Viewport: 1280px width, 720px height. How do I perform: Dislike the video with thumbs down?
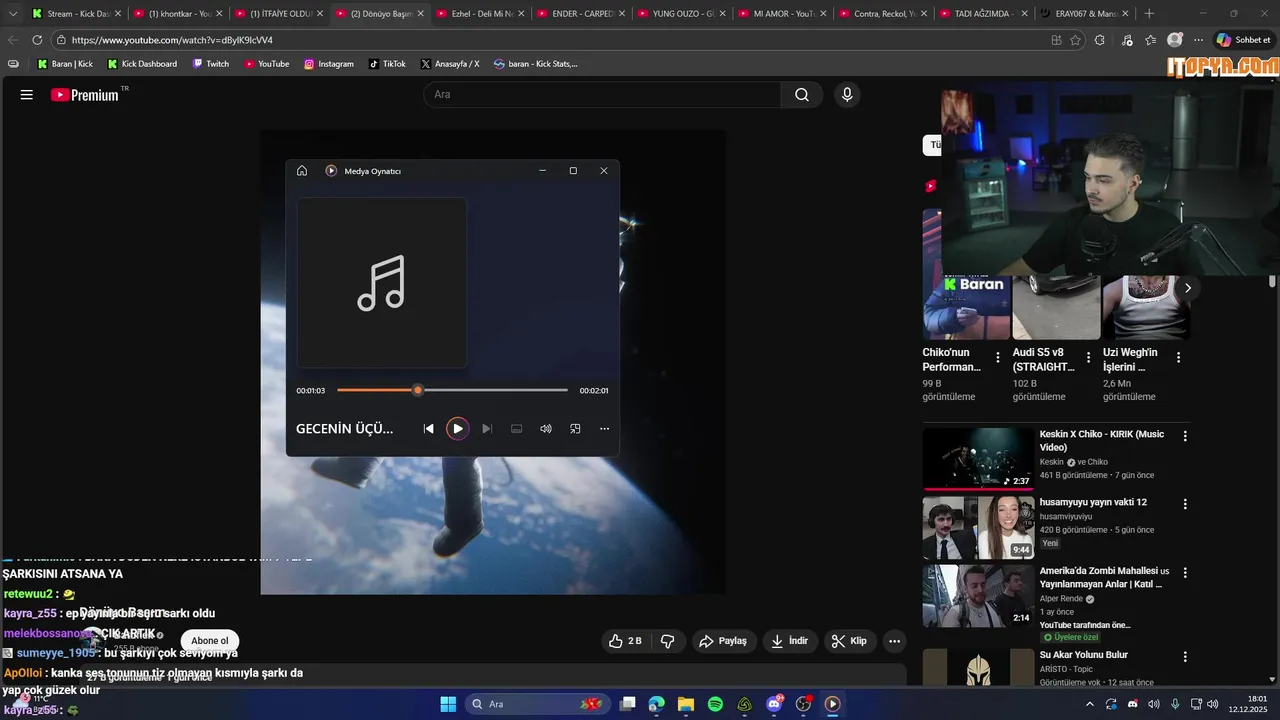[x=668, y=641]
